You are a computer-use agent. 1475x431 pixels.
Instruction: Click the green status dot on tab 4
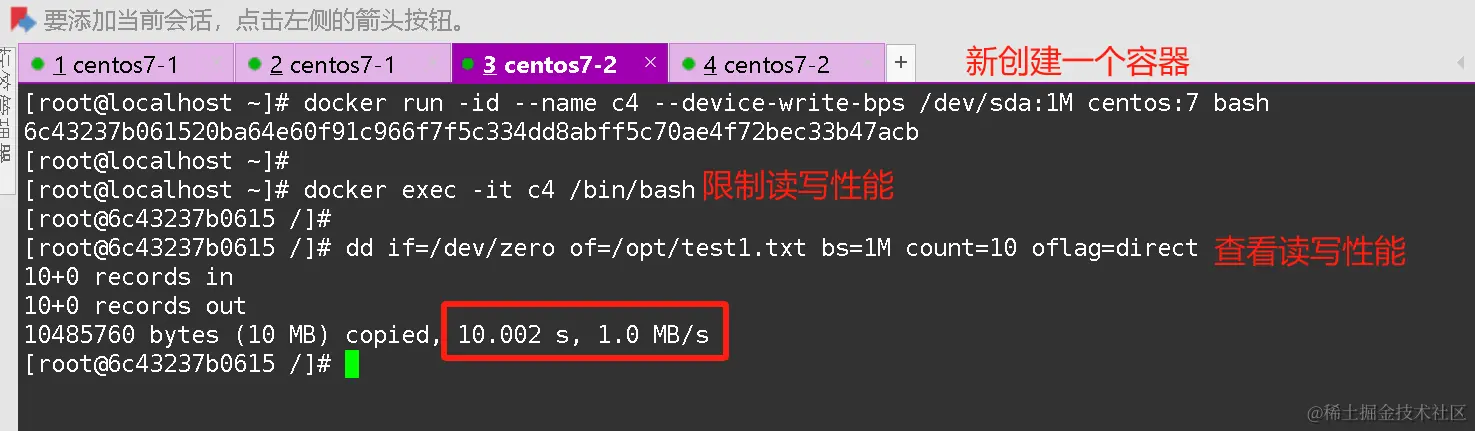688,64
